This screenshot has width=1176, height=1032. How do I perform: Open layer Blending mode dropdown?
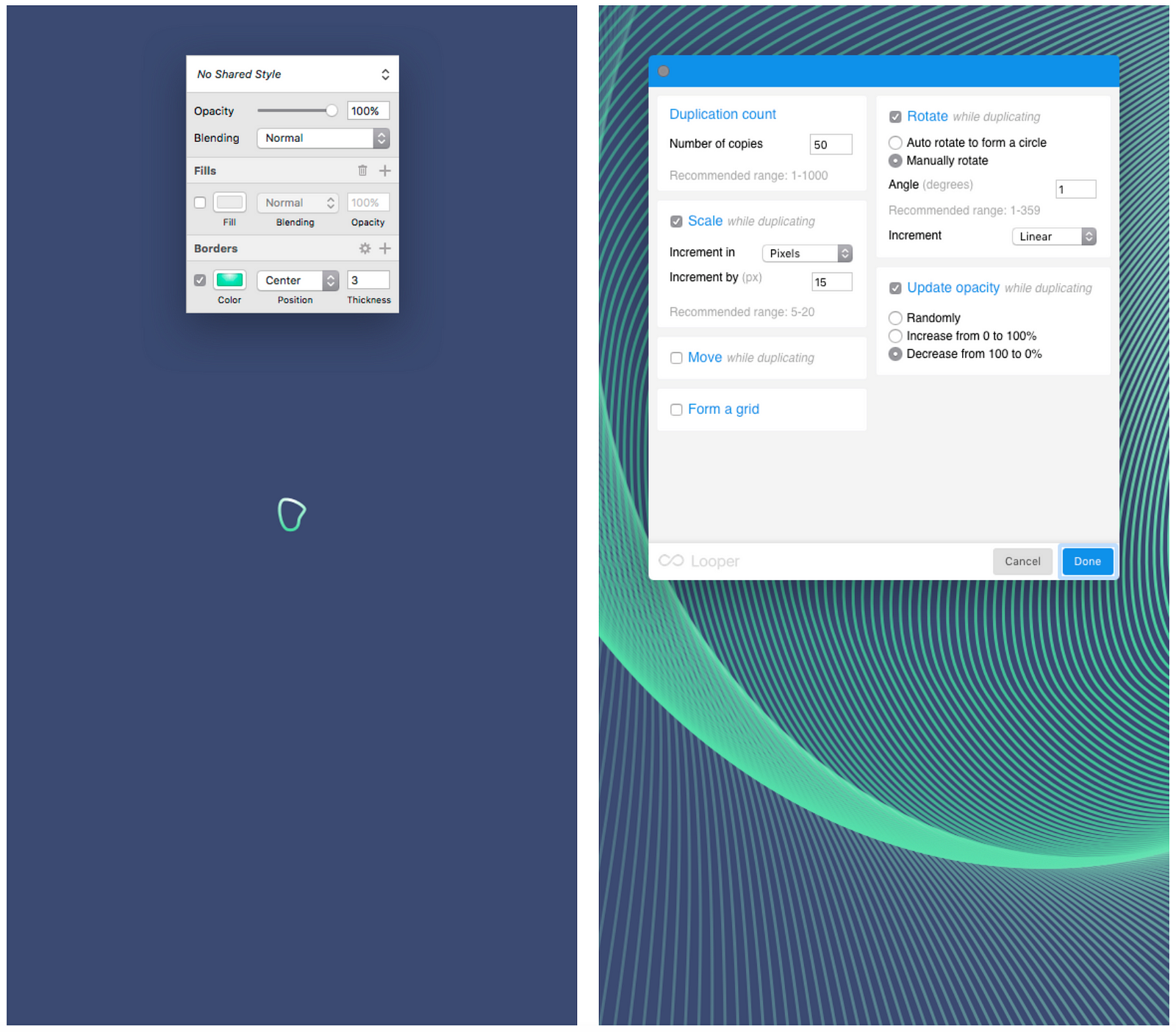click(x=323, y=138)
